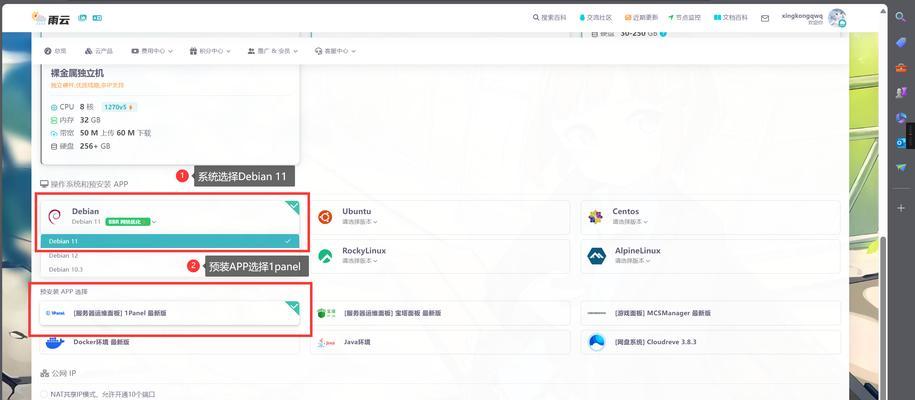Click the plus button in browser sidebar
This screenshot has height=400, width=915.
(x=900, y=208)
